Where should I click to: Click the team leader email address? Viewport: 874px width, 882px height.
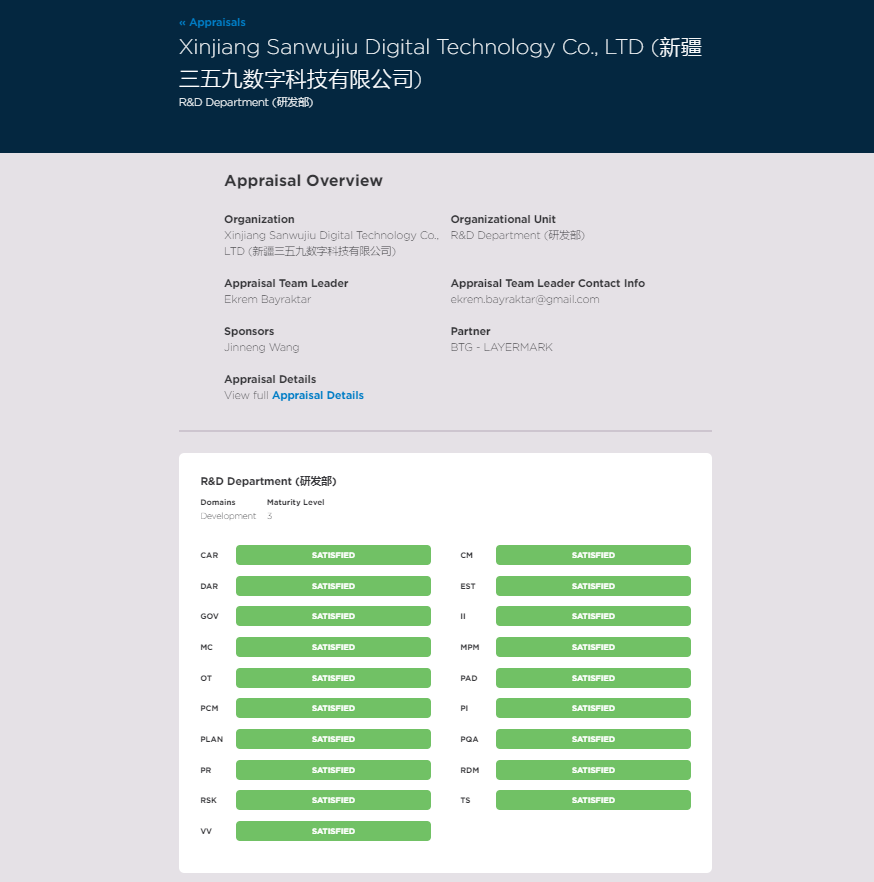click(524, 299)
